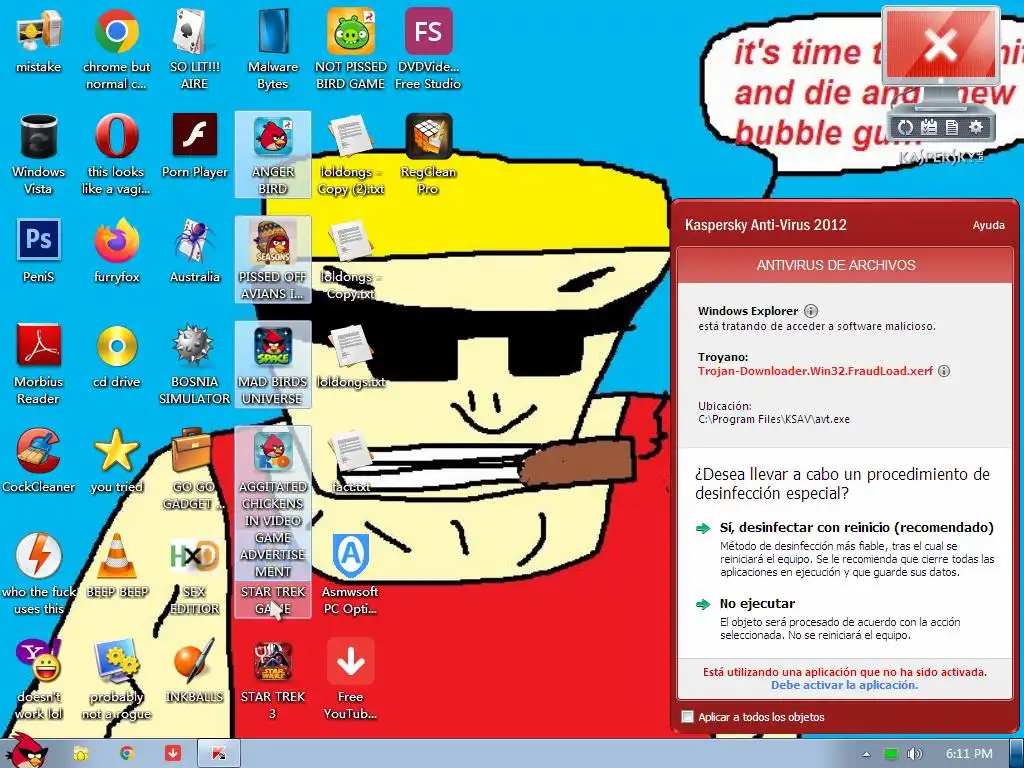Open 'probably not a rogue' icon
This screenshot has width=1024, height=768.
pos(116,680)
